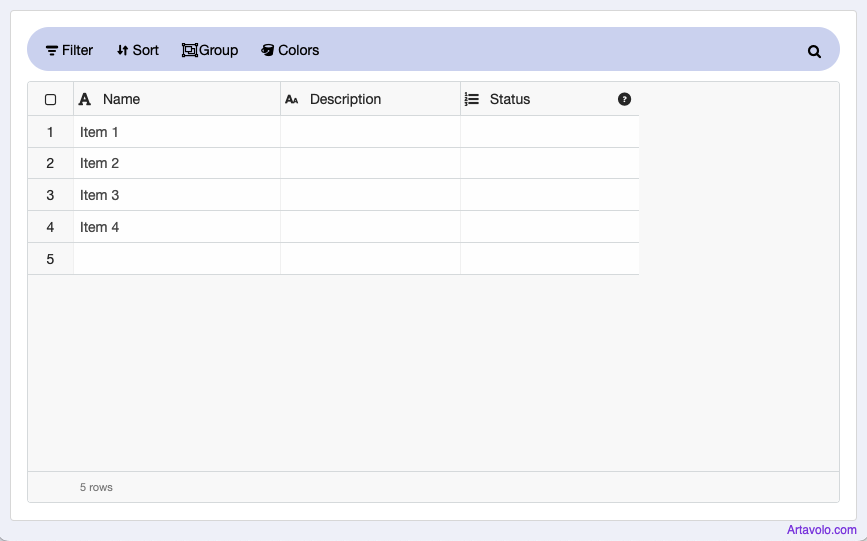Click the Description cell in row 5
This screenshot has height=541, width=867.
pyautogui.click(x=370, y=259)
